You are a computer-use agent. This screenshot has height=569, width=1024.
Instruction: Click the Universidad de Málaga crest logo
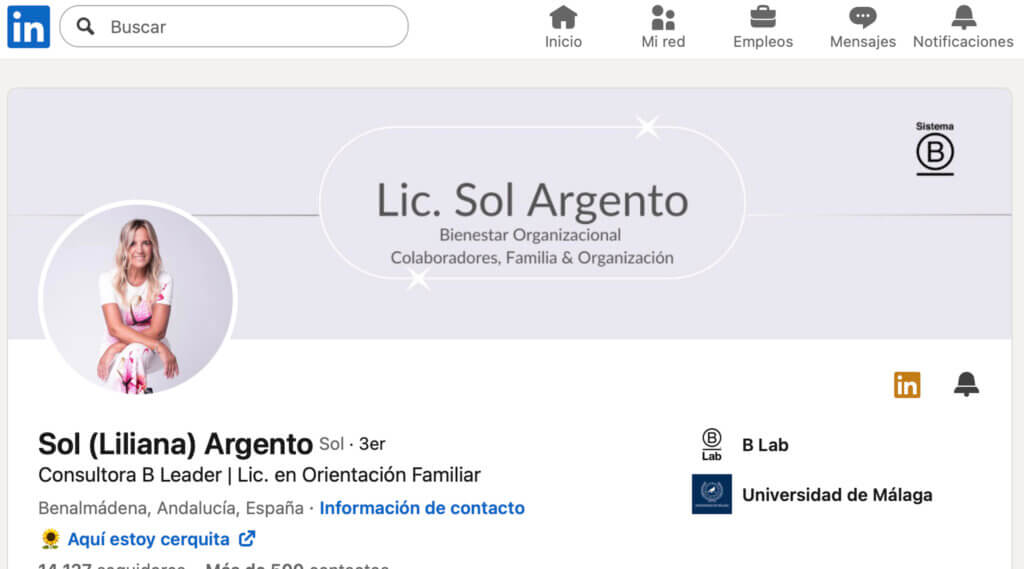pyautogui.click(x=711, y=494)
